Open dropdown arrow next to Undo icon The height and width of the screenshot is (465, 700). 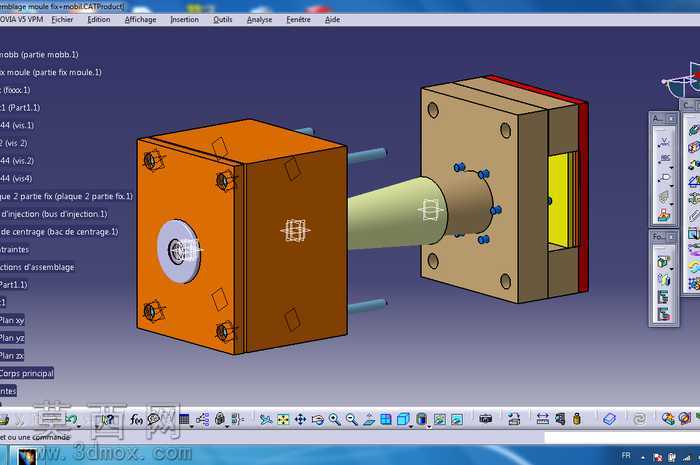click(x=79, y=426)
